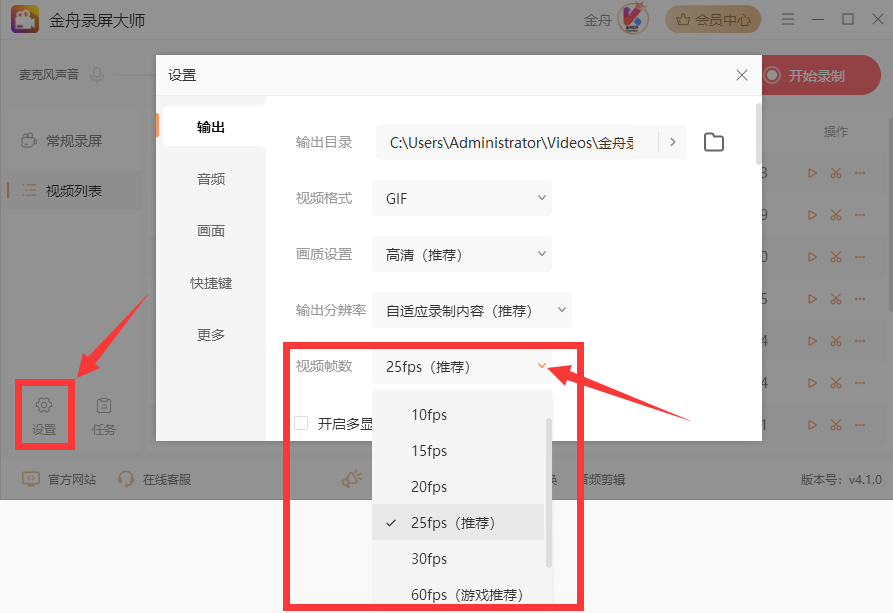The image size is (893, 613).
Task: Click the fps dropdown list scrollbar
Action: click(x=549, y=493)
